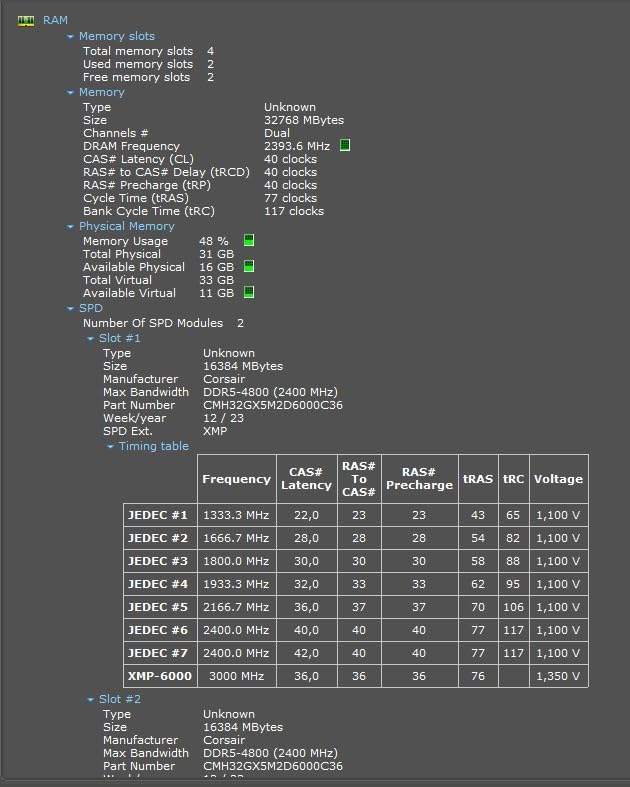Click the Memory slots heading
Viewport: 630px width, 787px height.
[x=117, y=36]
